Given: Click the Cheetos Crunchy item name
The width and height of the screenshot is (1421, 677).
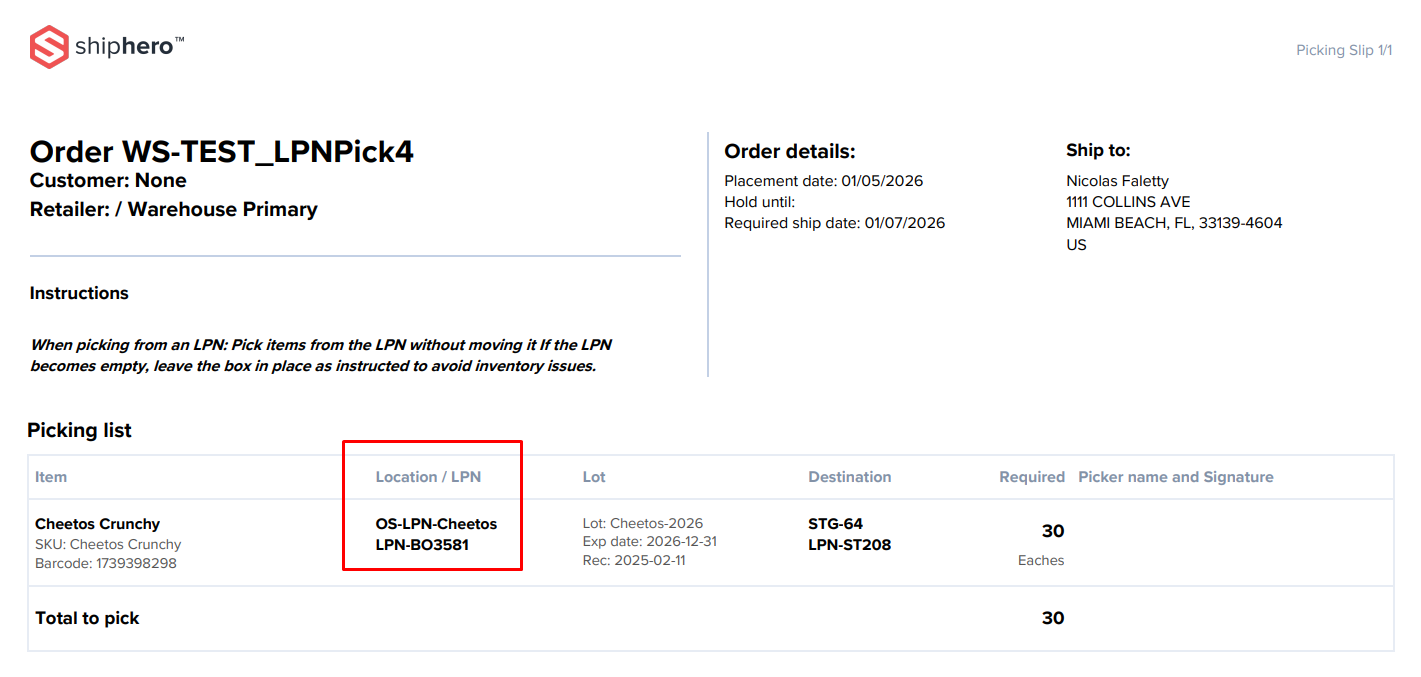Looking at the screenshot, I should pos(97,524).
